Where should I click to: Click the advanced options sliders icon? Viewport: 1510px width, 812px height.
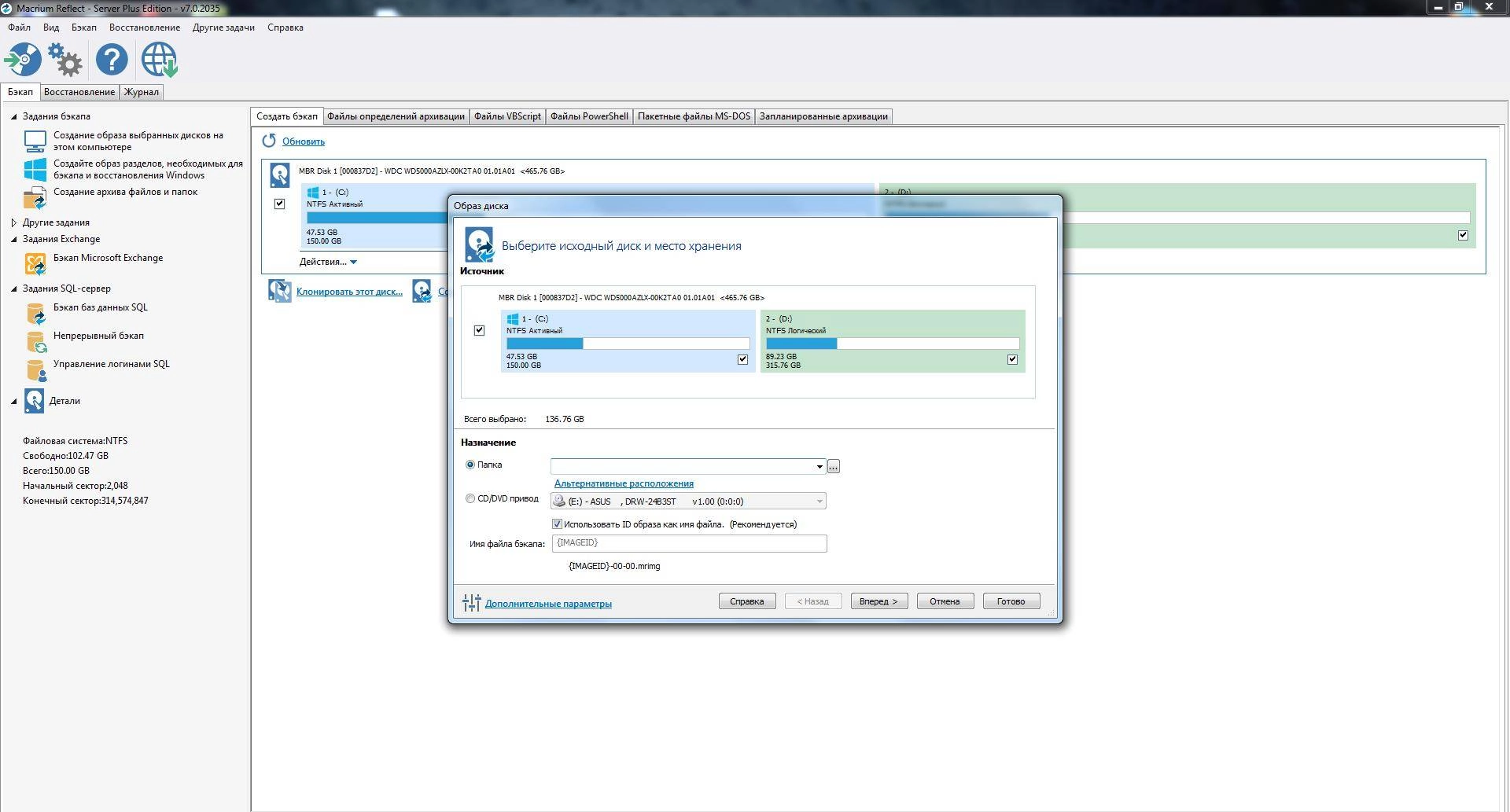click(x=471, y=603)
